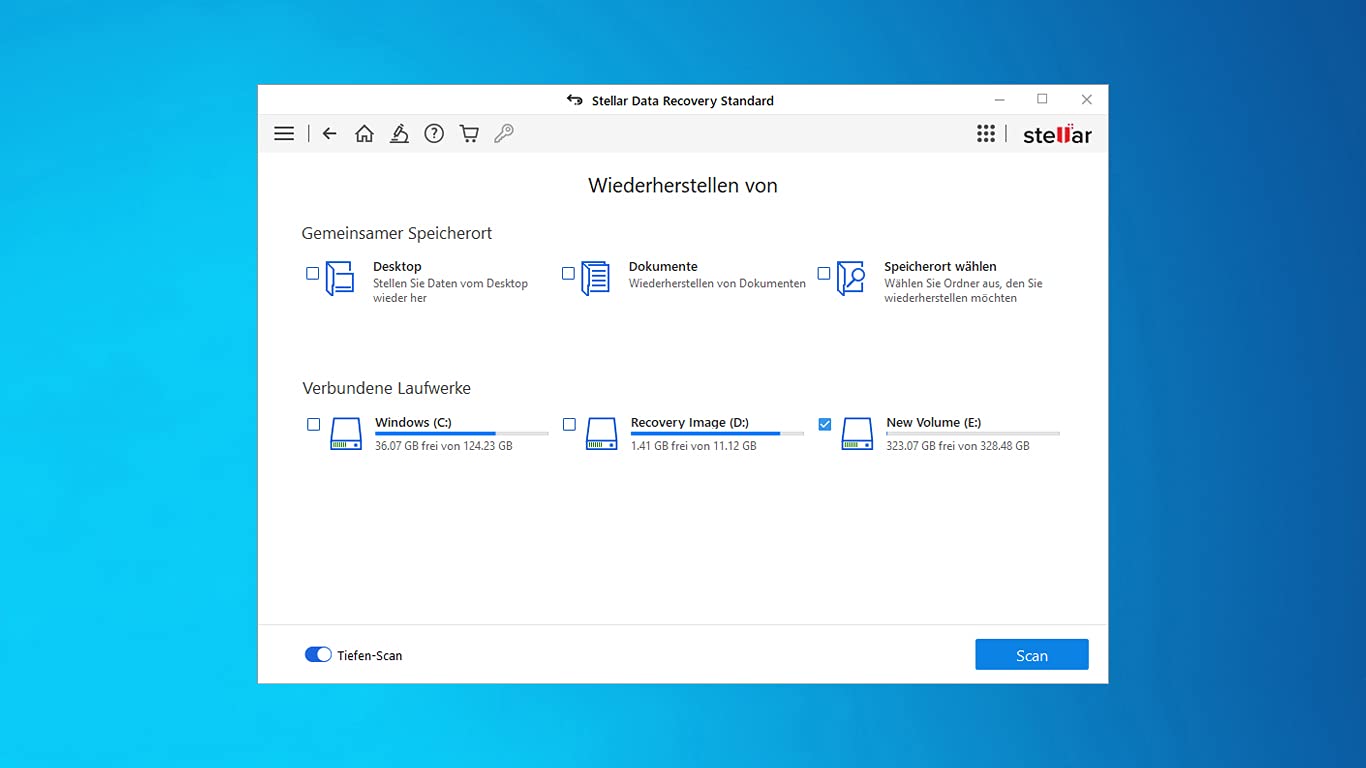The height and width of the screenshot is (768, 1366).
Task: Click the key activation icon
Action: point(504,133)
